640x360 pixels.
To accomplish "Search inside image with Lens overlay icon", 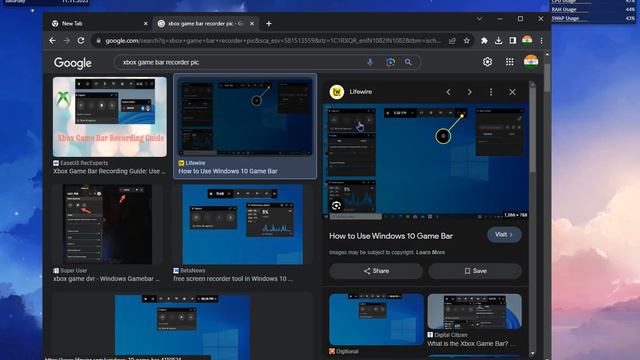I will point(336,206).
